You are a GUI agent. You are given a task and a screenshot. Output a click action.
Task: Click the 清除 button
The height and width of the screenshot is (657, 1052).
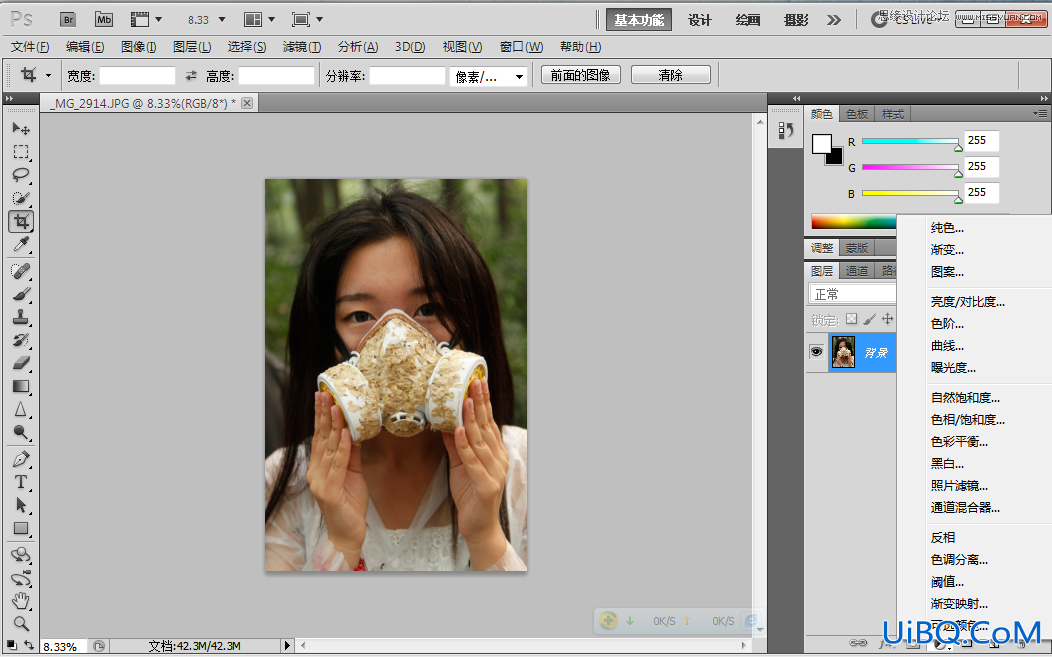(x=670, y=75)
